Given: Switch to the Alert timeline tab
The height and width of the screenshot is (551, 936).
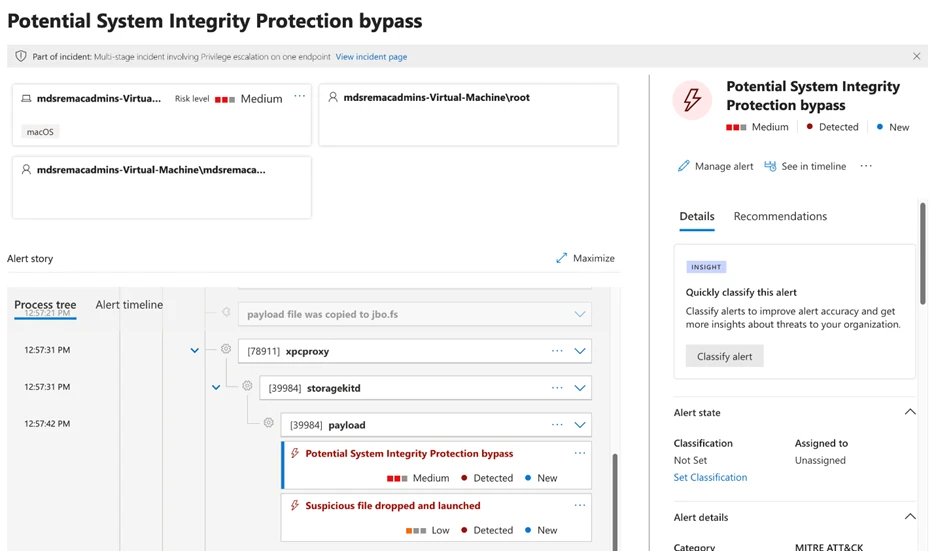Looking at the screenshot, I should tap(129, 305).
